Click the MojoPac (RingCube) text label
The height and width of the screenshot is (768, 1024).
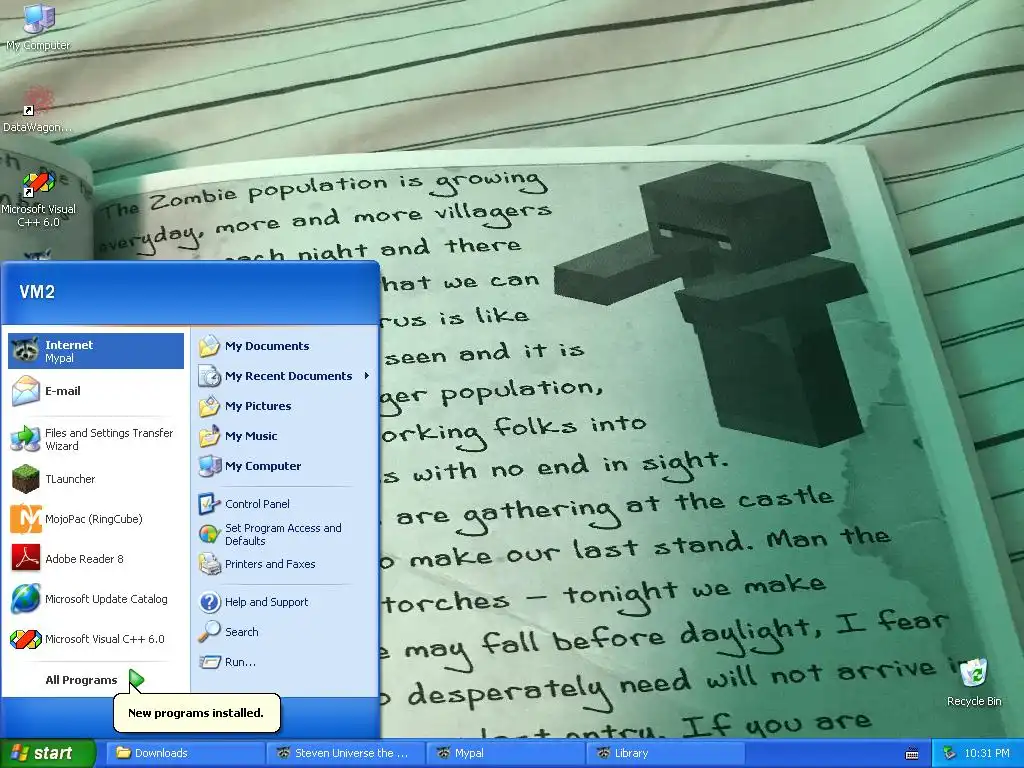pyautogui.click(x=93, y=519)
